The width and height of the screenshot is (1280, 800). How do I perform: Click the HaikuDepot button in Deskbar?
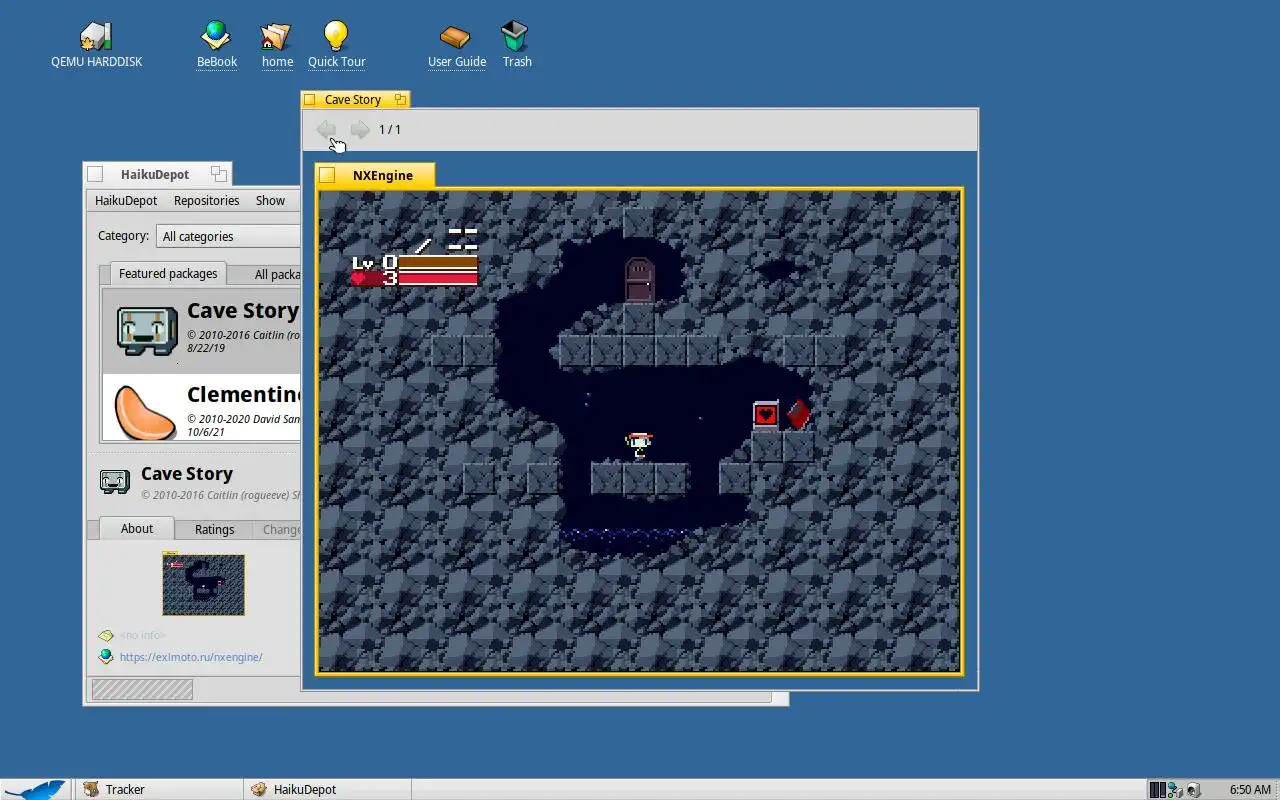click(328, 789)
